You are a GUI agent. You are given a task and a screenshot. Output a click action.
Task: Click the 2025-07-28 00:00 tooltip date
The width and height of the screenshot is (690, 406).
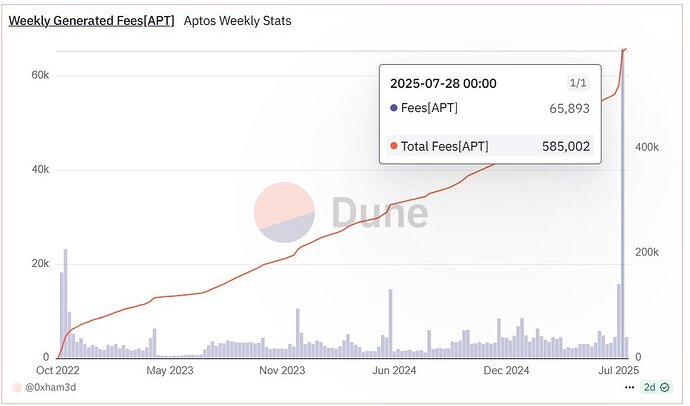point(443,83)
